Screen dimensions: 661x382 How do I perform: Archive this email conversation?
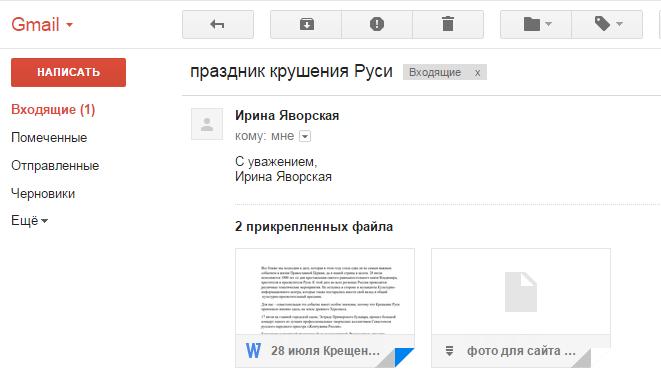pos(306,24)
